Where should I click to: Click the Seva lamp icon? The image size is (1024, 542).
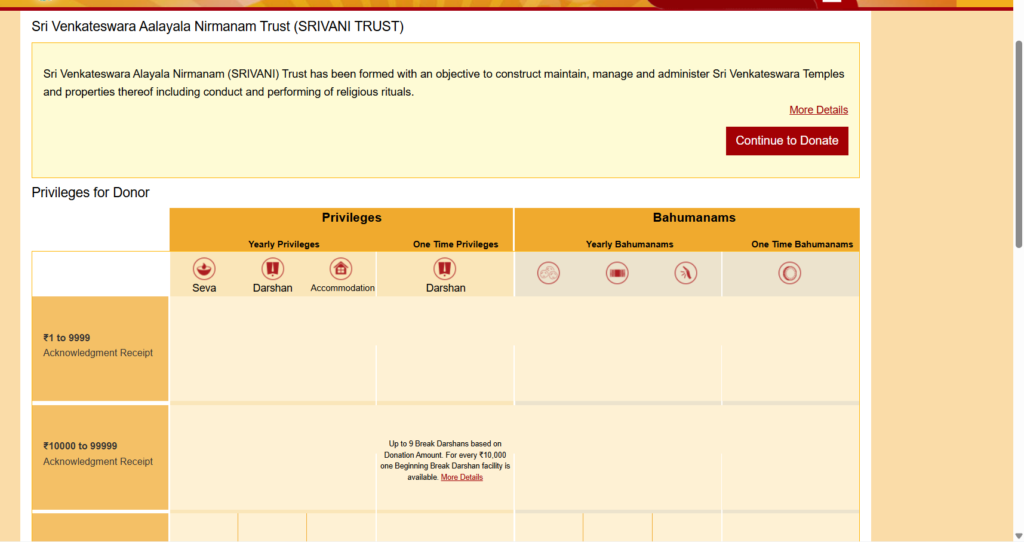coord(204,269)
